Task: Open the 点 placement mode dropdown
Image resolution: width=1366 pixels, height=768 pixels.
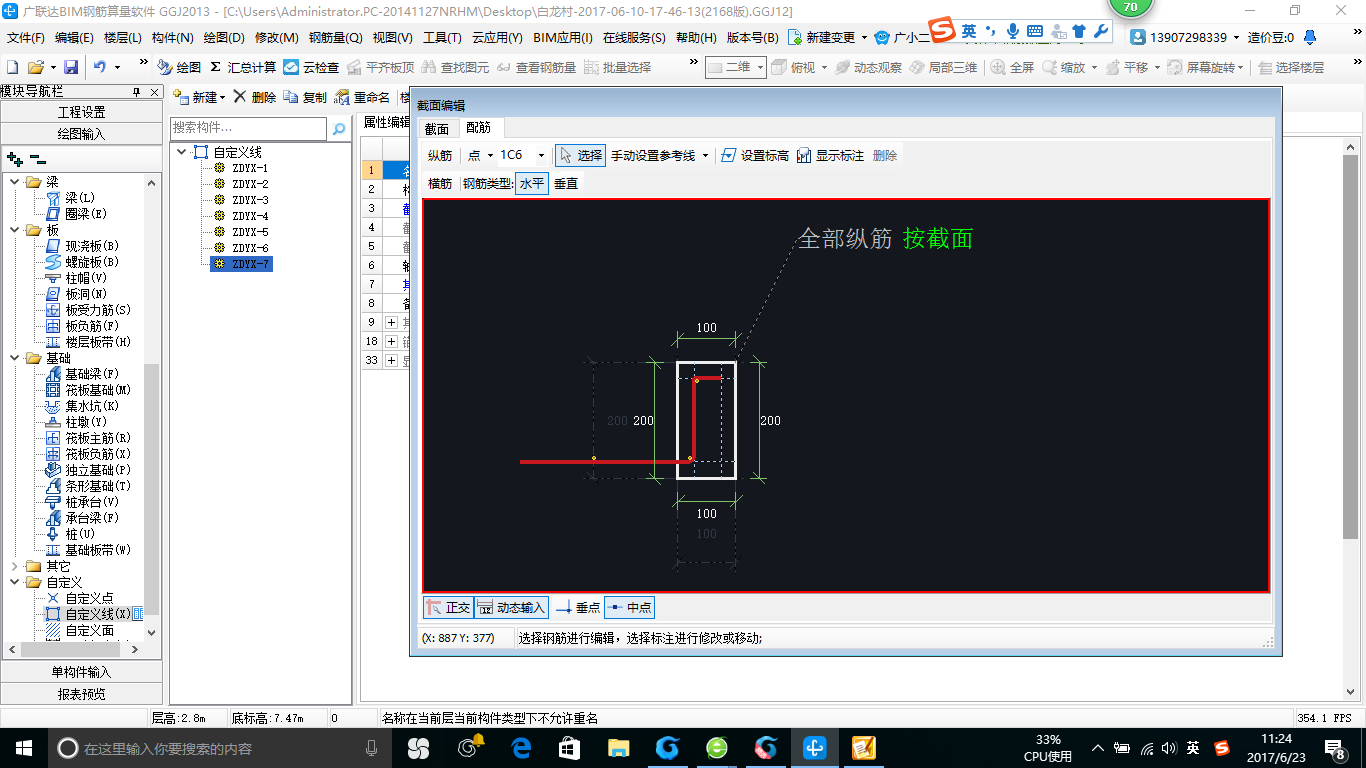Action: click(x=491, y=155)
